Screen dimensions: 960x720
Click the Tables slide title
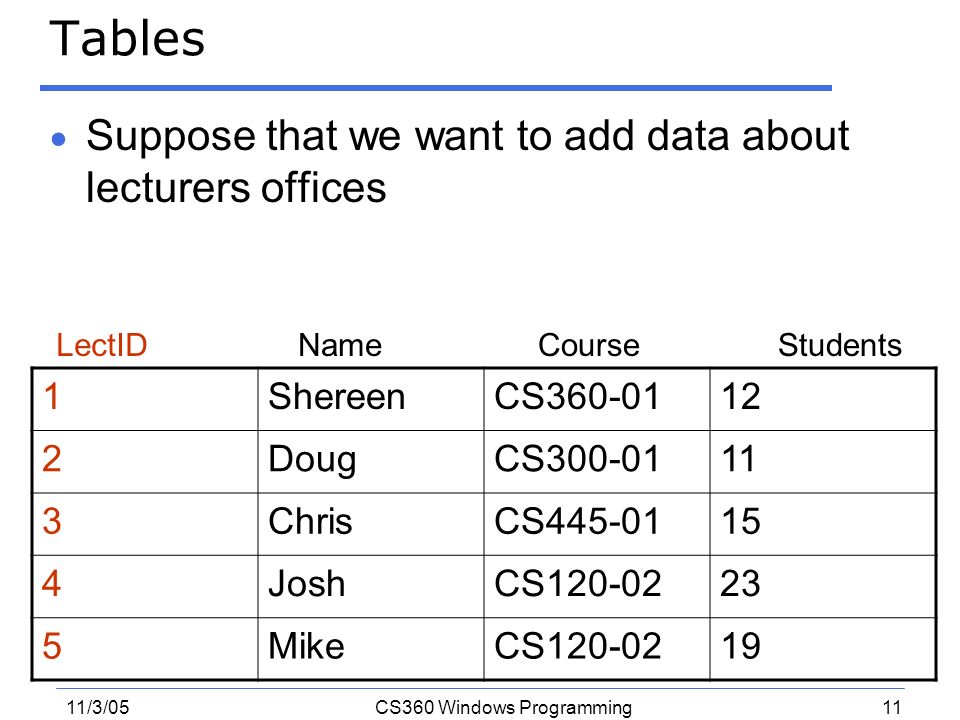127,39
